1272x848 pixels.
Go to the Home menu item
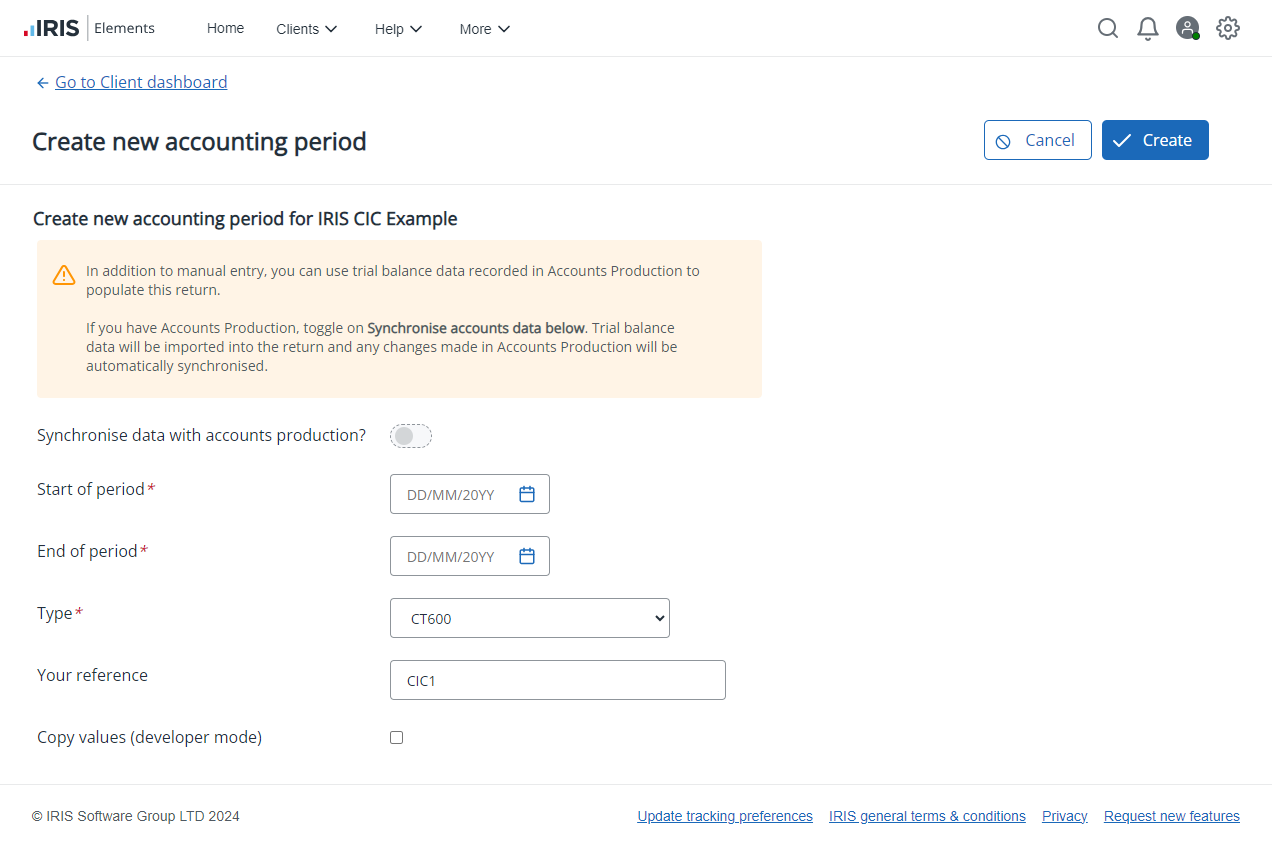coord(225,28)
